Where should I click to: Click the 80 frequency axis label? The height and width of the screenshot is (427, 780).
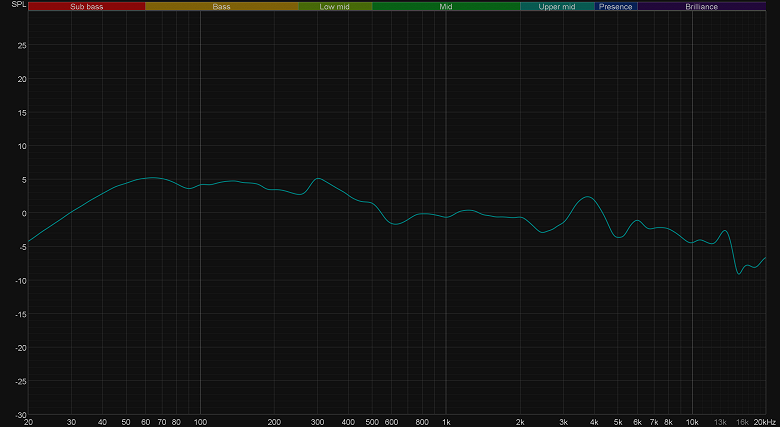tap(176, 422)
